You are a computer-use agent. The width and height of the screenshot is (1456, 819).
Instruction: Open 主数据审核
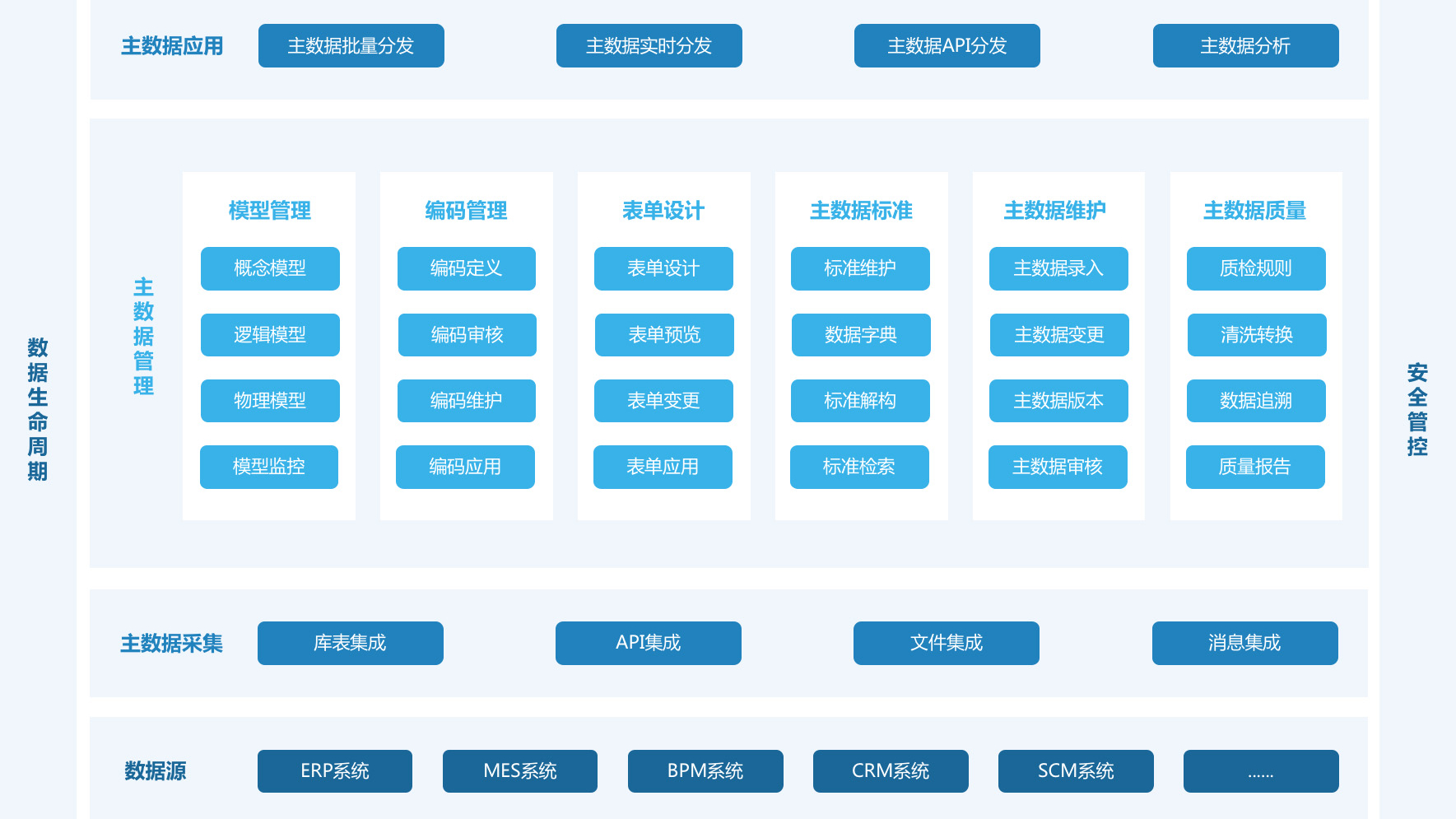pos(1058,467)
